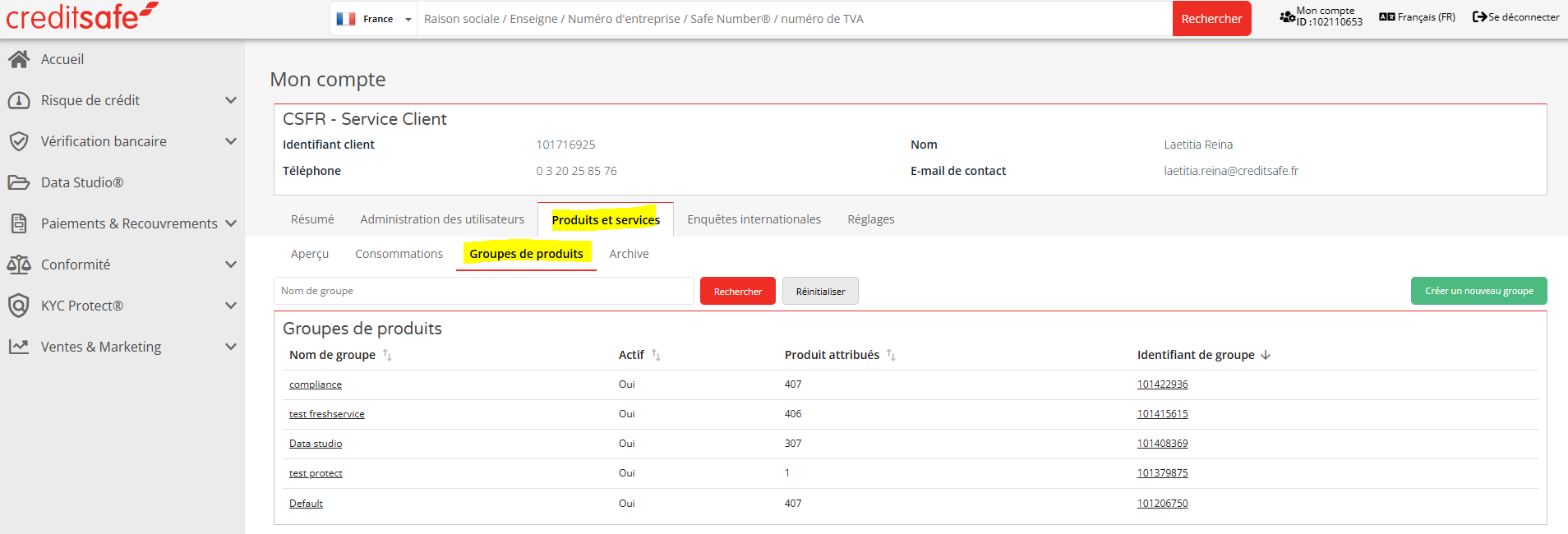Click the Mon compte users icon
Image resolution: width=1568 pixels, height=534 pixels.
coord(1287,16)
